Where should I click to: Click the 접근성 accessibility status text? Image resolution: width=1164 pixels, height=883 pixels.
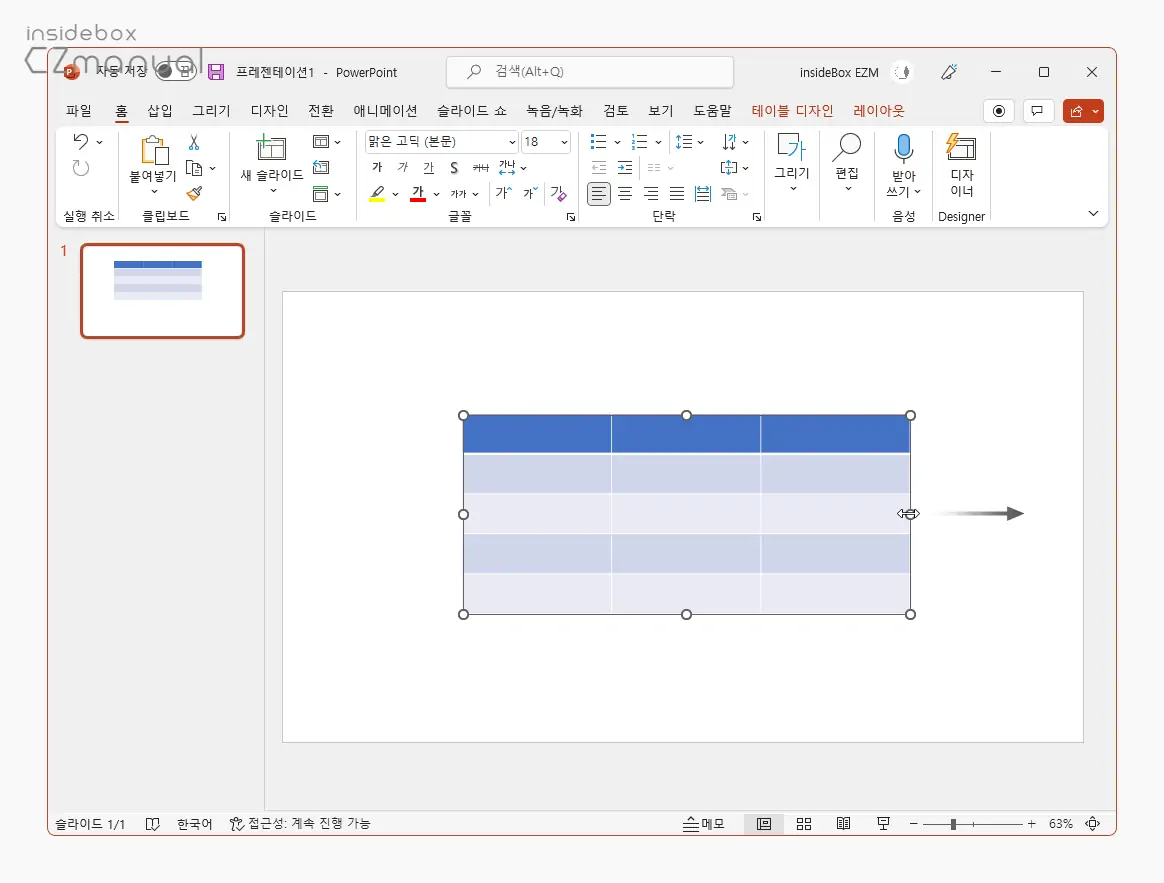(x=300, y=824)
